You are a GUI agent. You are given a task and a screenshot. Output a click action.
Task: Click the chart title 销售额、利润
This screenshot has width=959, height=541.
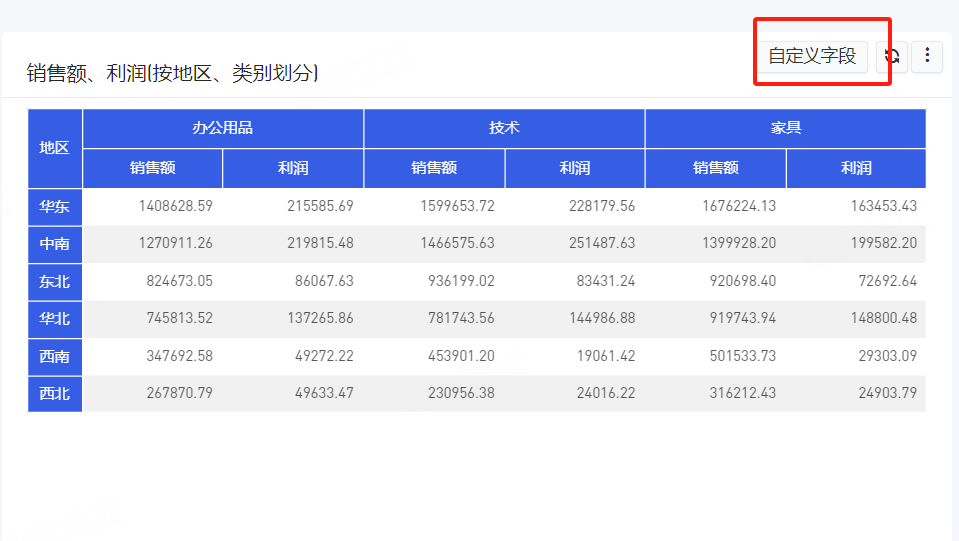(172, 73)
